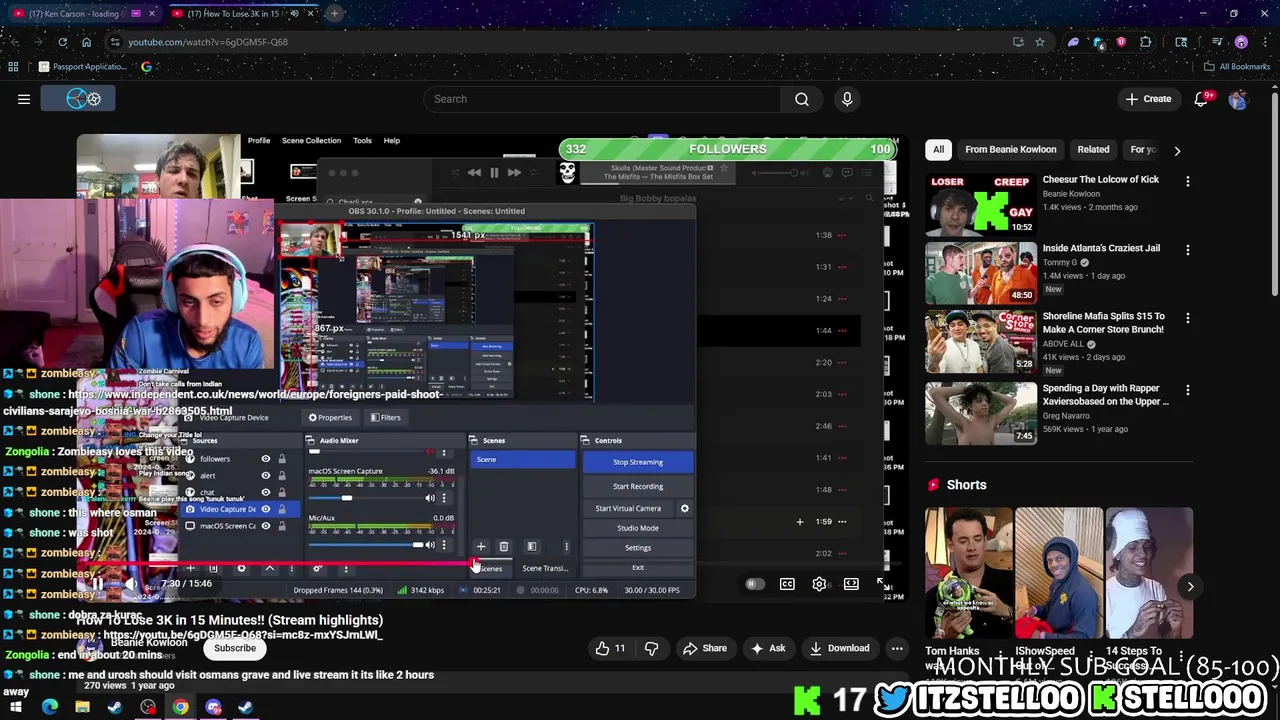Focus the YouTube search input field
This screenshot has width=1280, height=720.
point(603,99)
